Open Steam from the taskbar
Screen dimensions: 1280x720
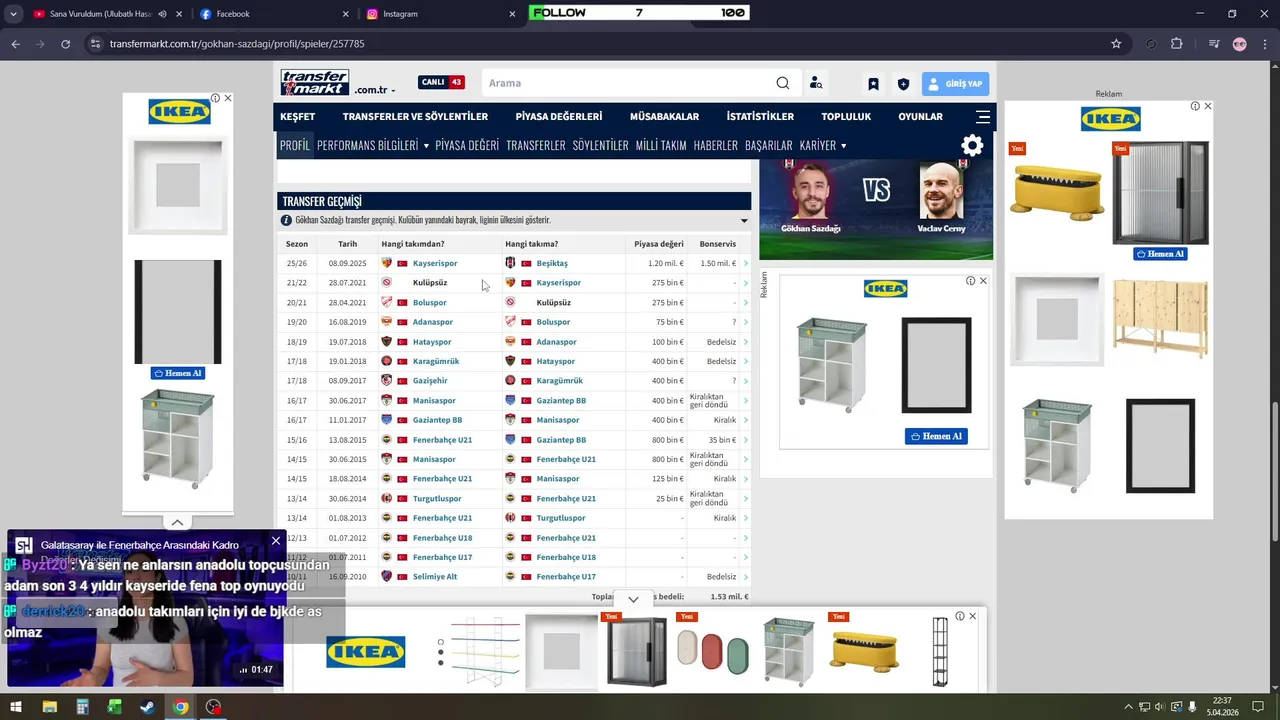[147, 707]
